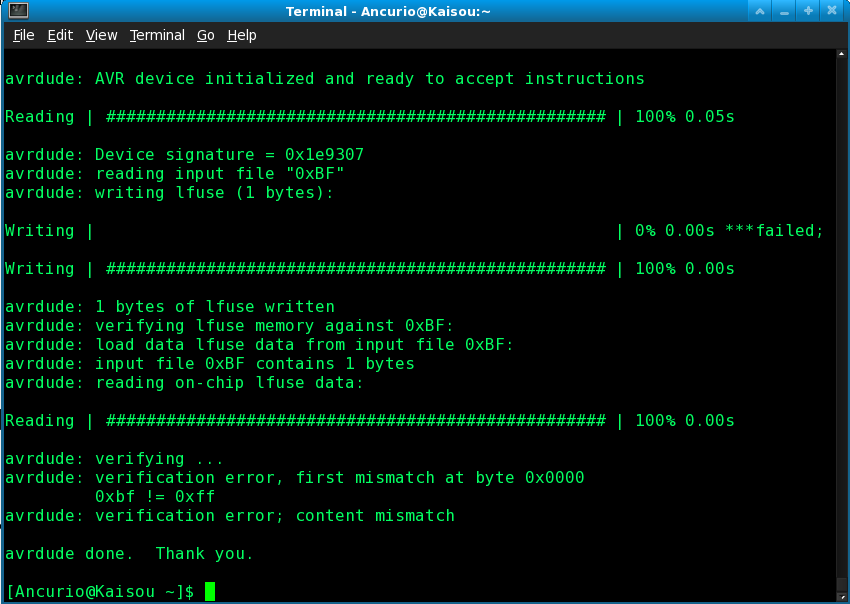Minimize the terminal window
The image size is (850, 604).
point(784,11)
